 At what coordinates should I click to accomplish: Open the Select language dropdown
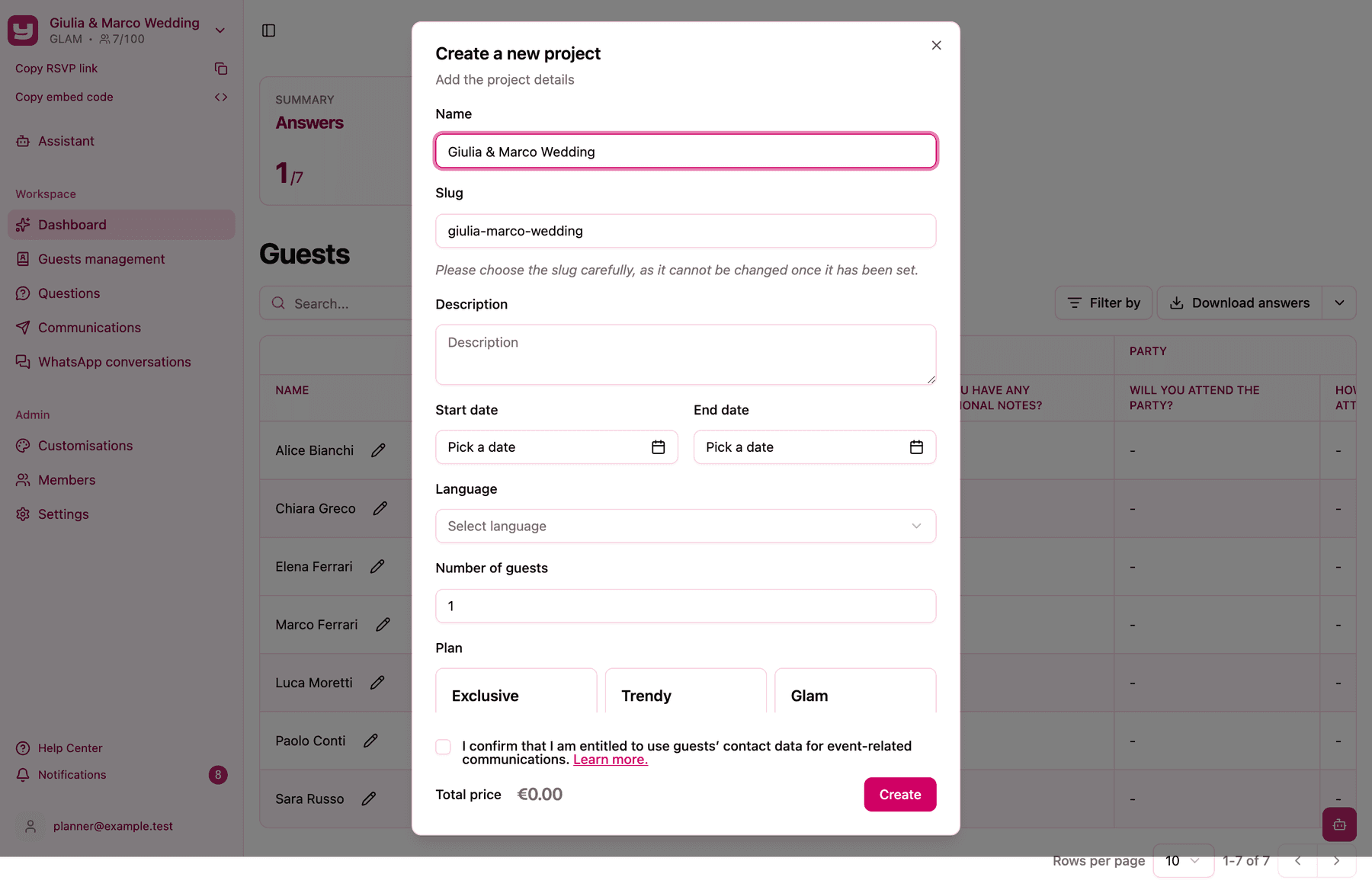(685, 527)
